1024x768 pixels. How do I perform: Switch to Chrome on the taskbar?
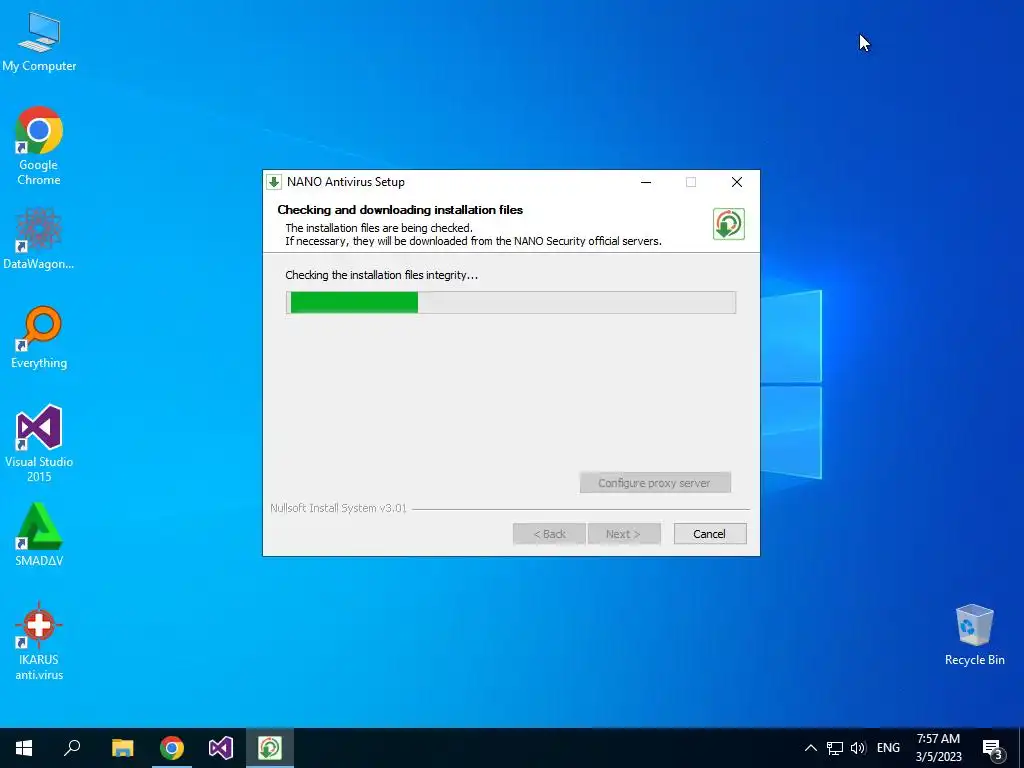click(172, 748)
